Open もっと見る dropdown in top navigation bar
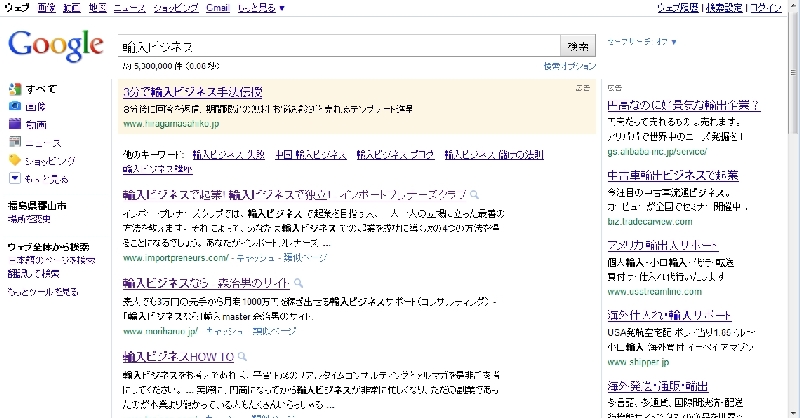 (x=261, y=8)
